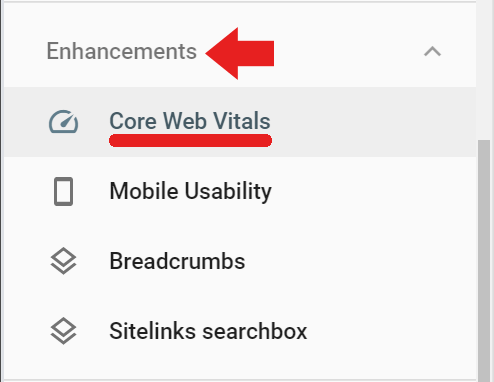The width and height of the screenshot is (494, 382).
Task: Collapse the Enhancements section with the chevron
Action: pos(432,52)
